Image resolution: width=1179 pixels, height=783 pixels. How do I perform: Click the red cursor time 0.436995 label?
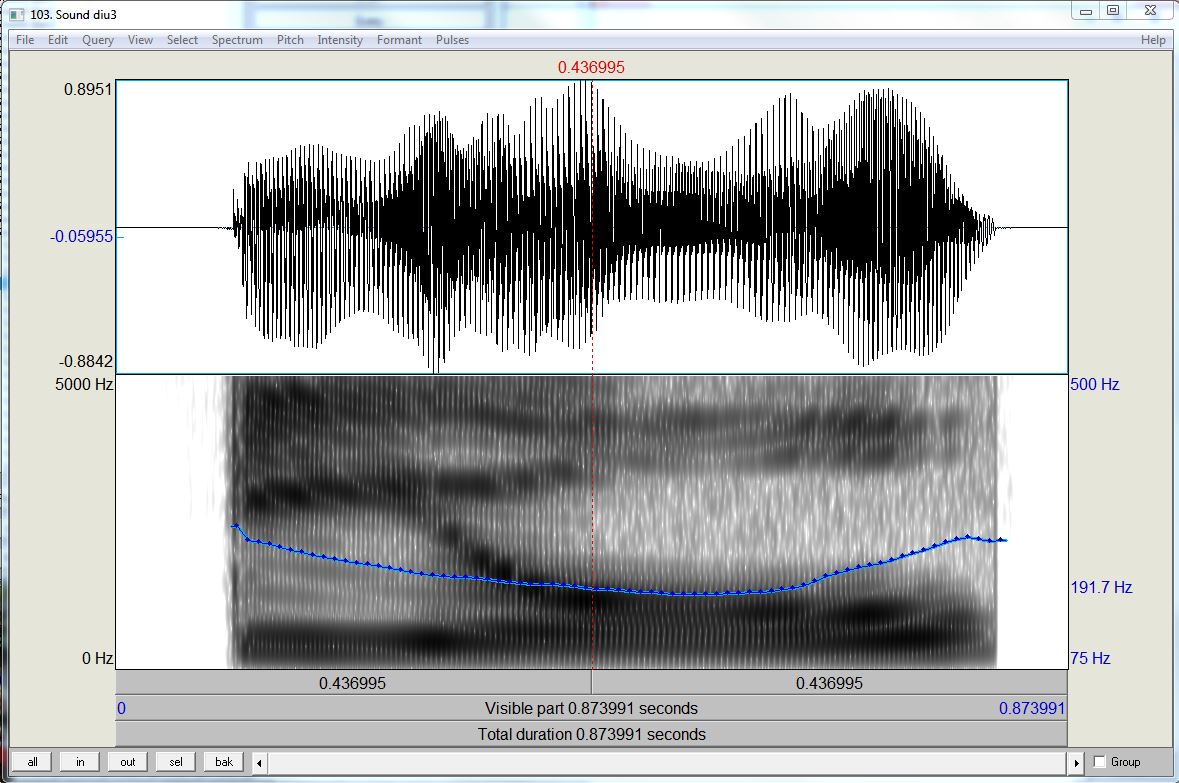591,67
